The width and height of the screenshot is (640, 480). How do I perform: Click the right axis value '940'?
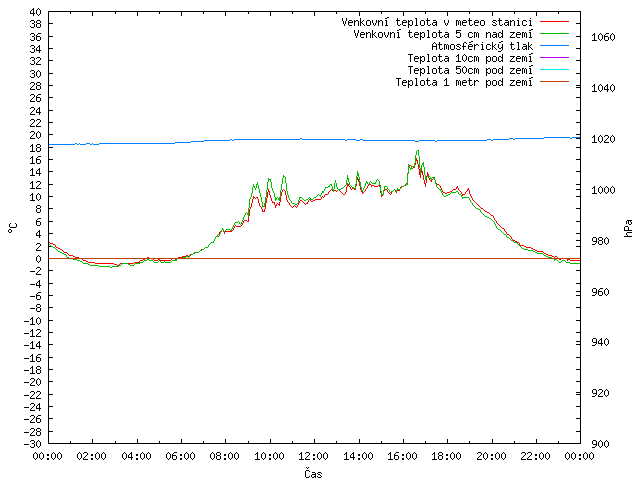600,342
